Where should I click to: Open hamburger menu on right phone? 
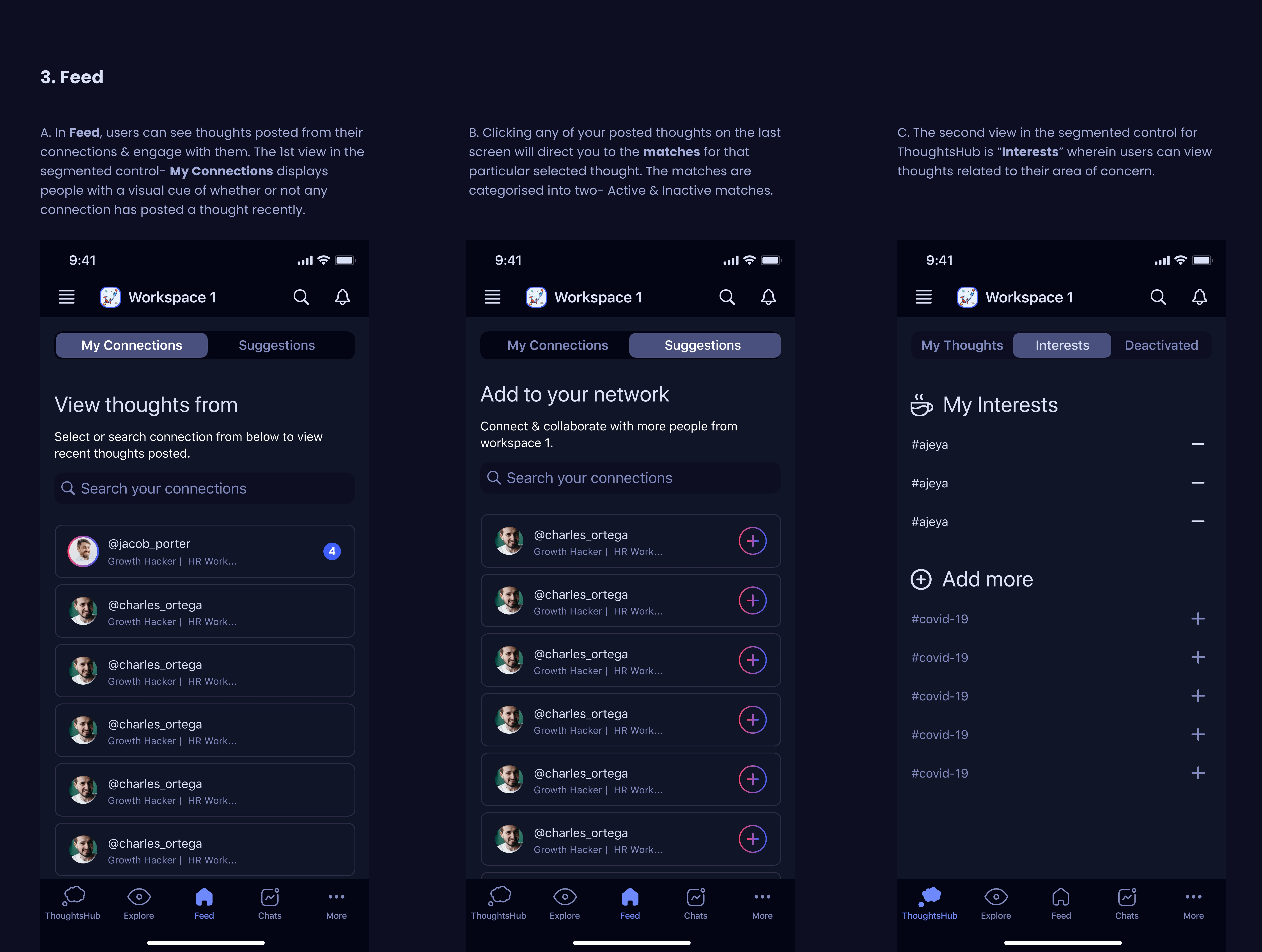[x=924, y=297]
